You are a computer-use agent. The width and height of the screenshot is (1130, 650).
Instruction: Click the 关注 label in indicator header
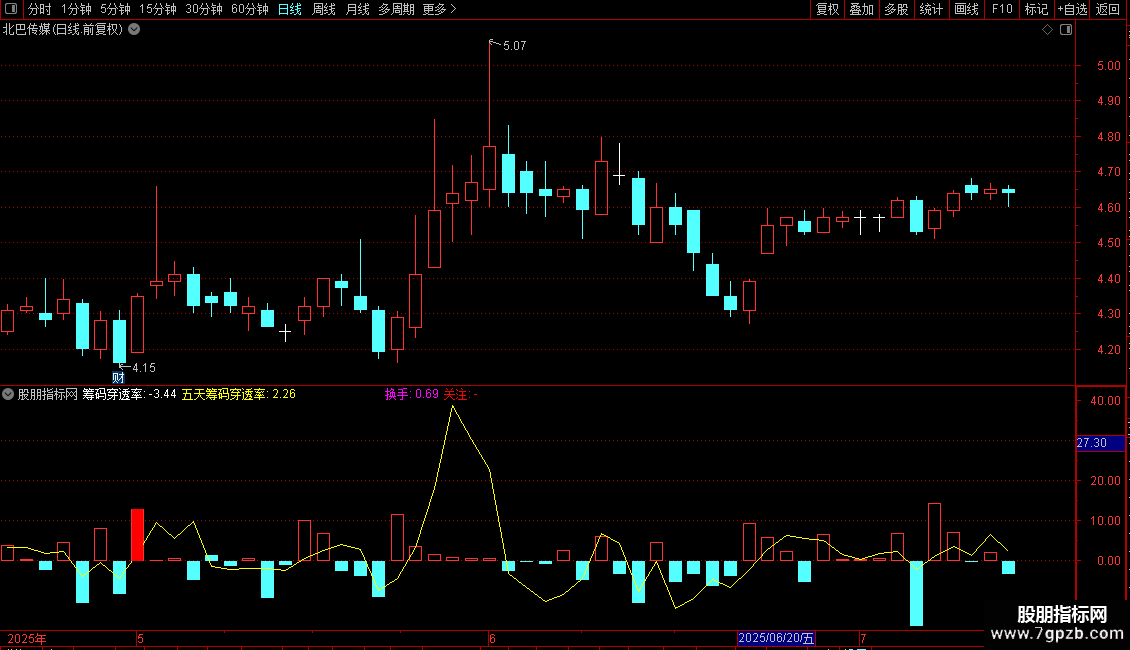tap(460, 394)
